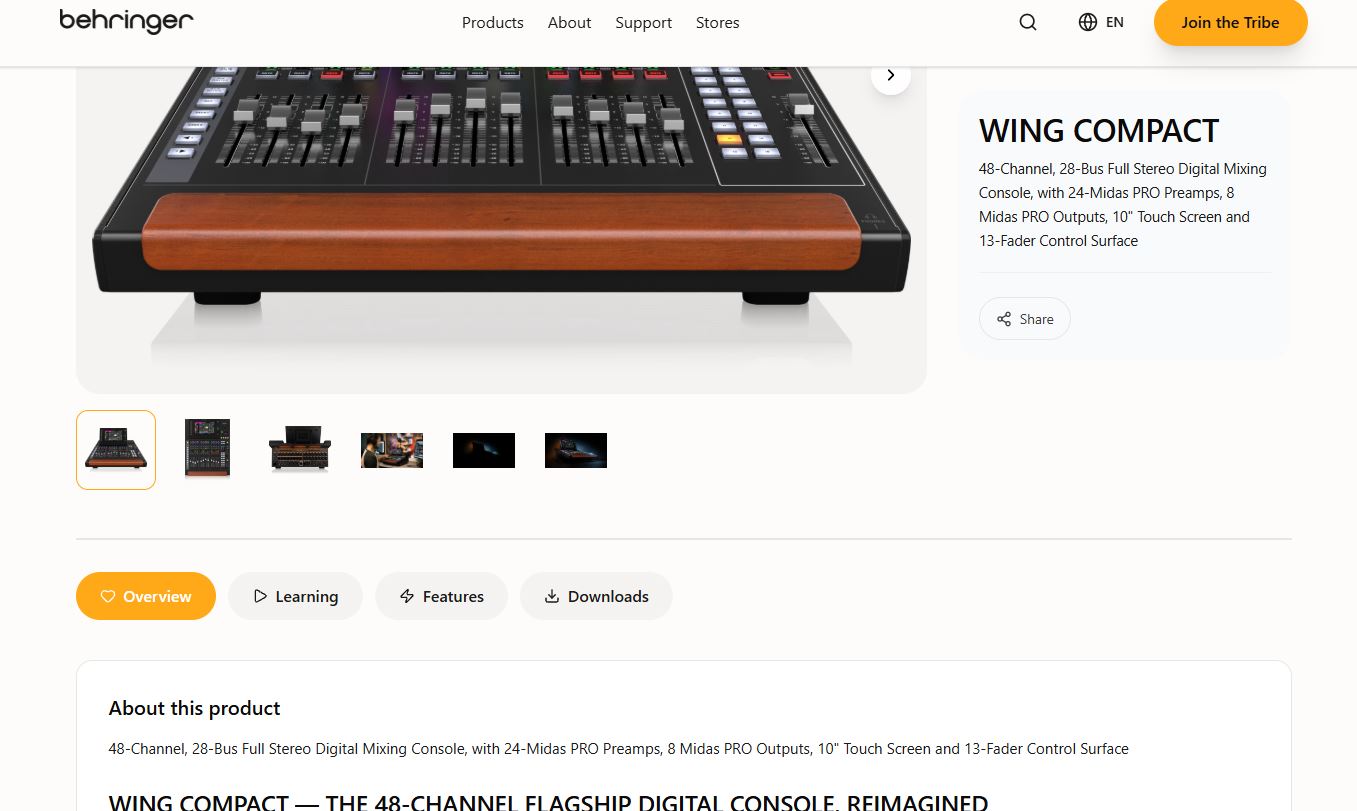1357x811 pixels.
Task: Select the fifth dark video thumbnail
Action: (484, 450)
